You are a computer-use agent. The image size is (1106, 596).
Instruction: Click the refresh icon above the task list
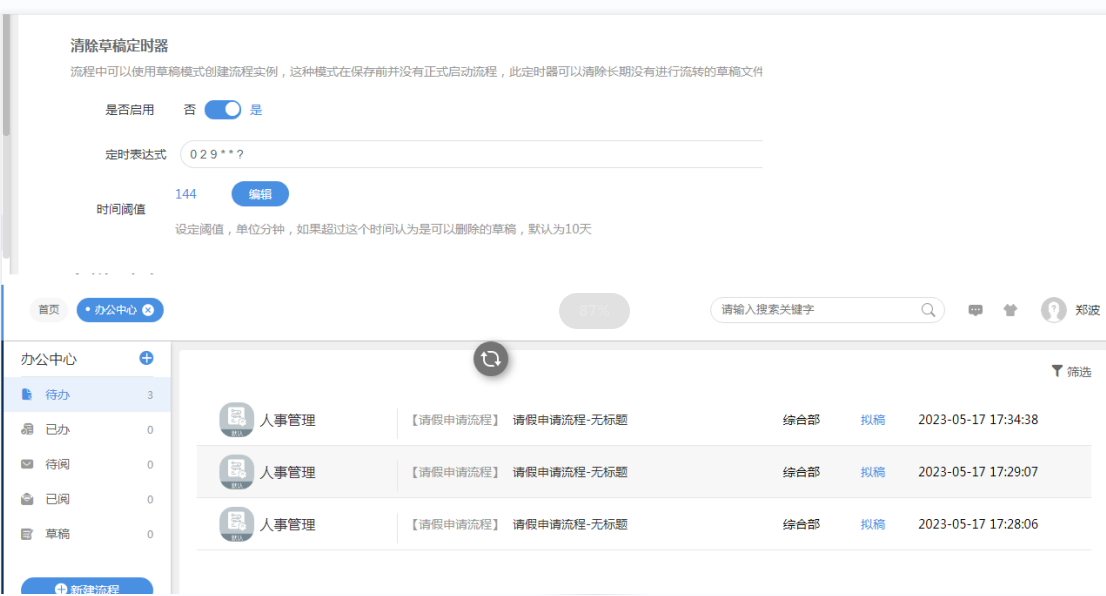pos(489,358)
